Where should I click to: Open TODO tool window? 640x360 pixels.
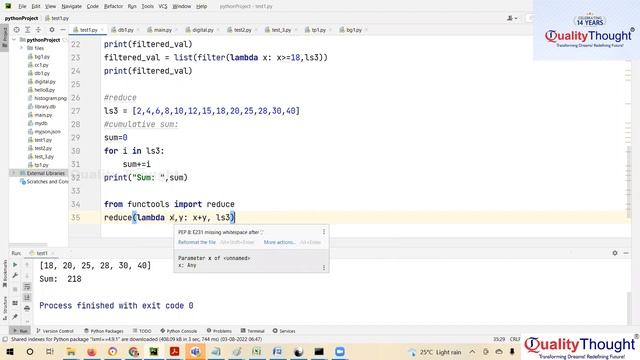(142, 331)
